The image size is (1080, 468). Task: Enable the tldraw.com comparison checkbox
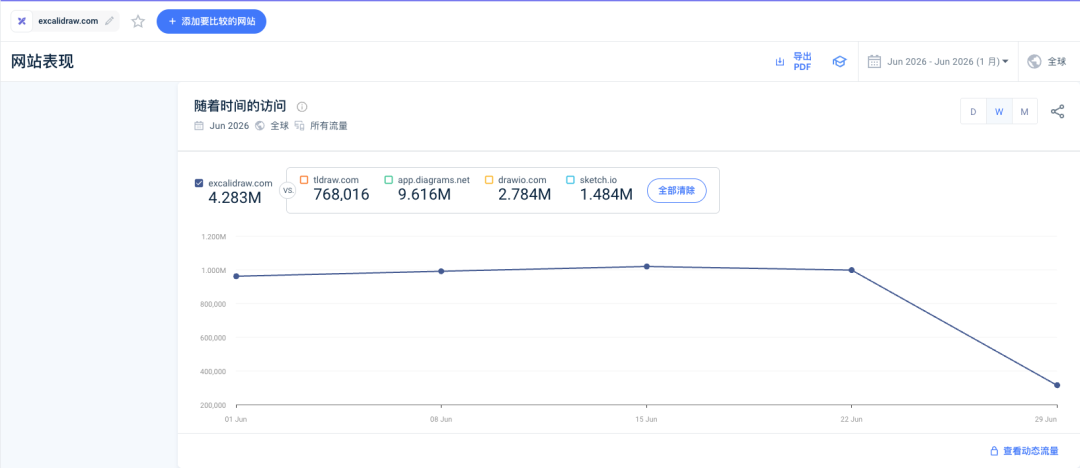point(304,180)
